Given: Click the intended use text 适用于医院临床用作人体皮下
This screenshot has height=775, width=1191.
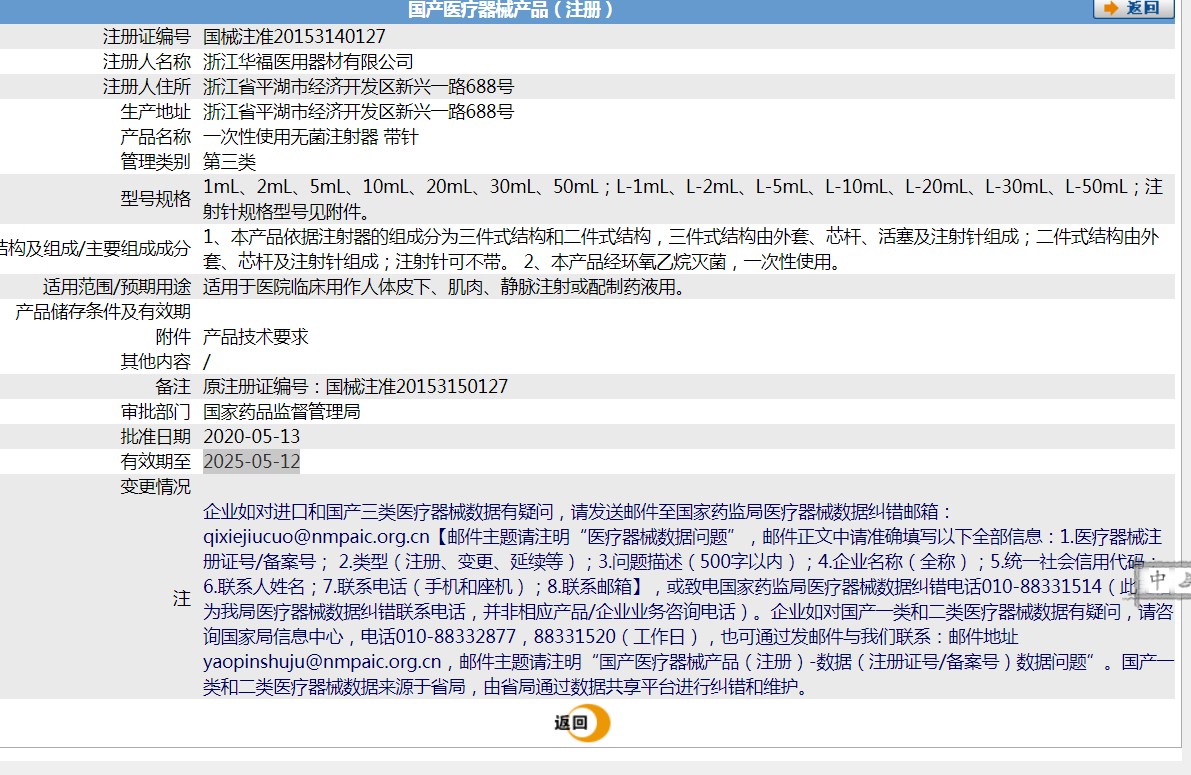Looking at the screenshot, I should tap(317, 287).
